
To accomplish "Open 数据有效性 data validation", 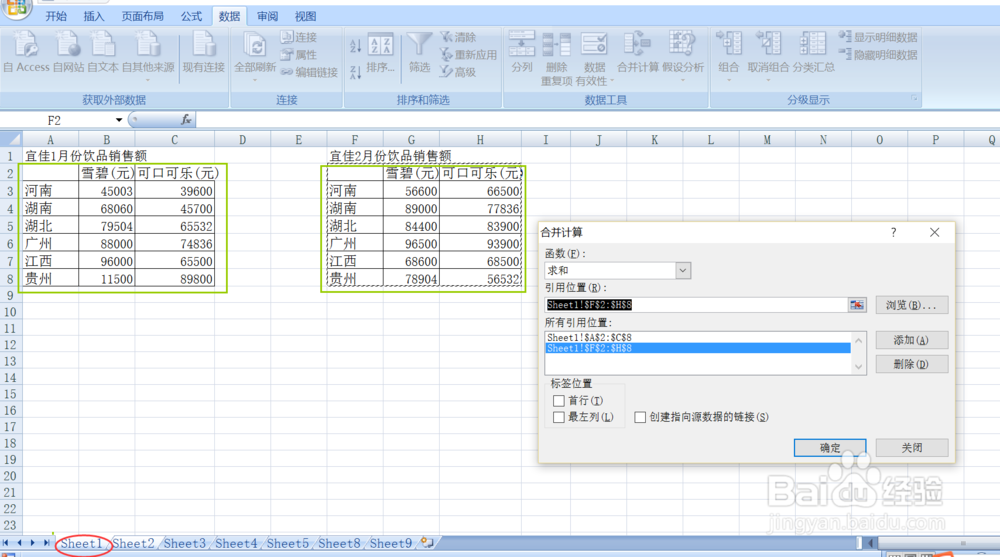I will coord(594,59).
